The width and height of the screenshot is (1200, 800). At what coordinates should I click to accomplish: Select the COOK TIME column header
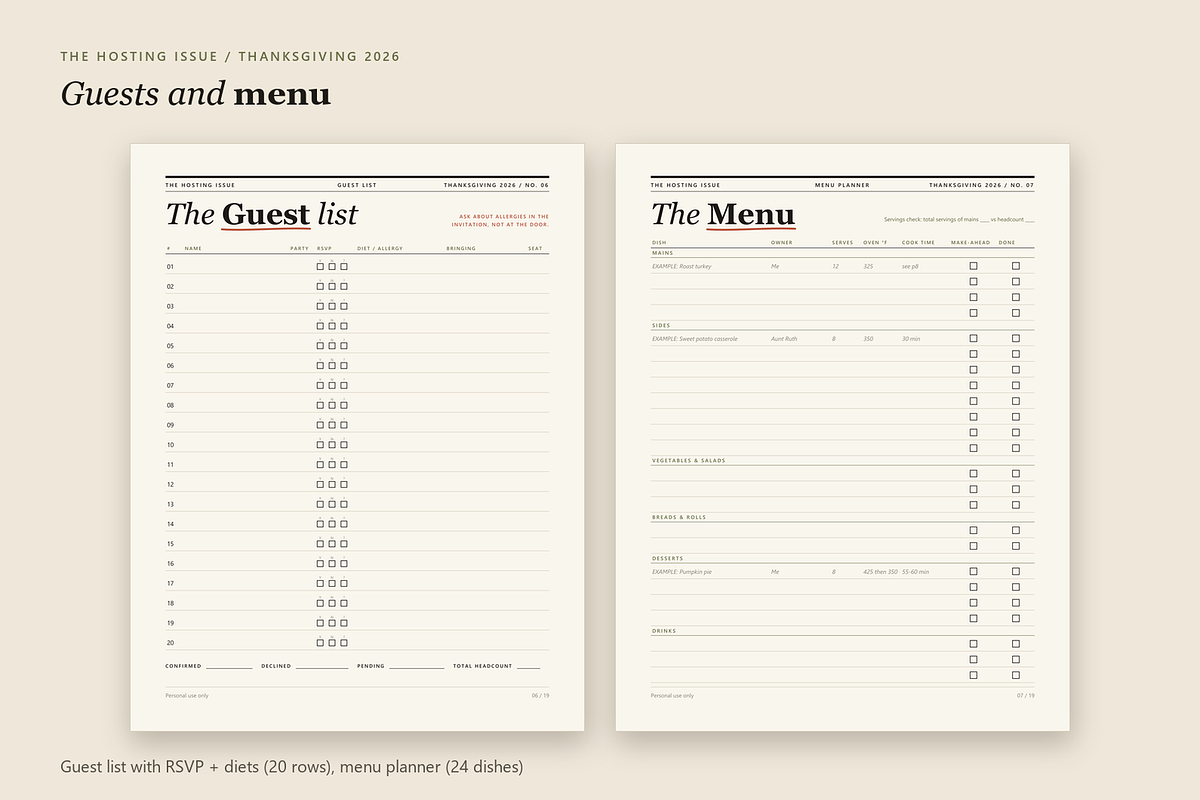918,242
